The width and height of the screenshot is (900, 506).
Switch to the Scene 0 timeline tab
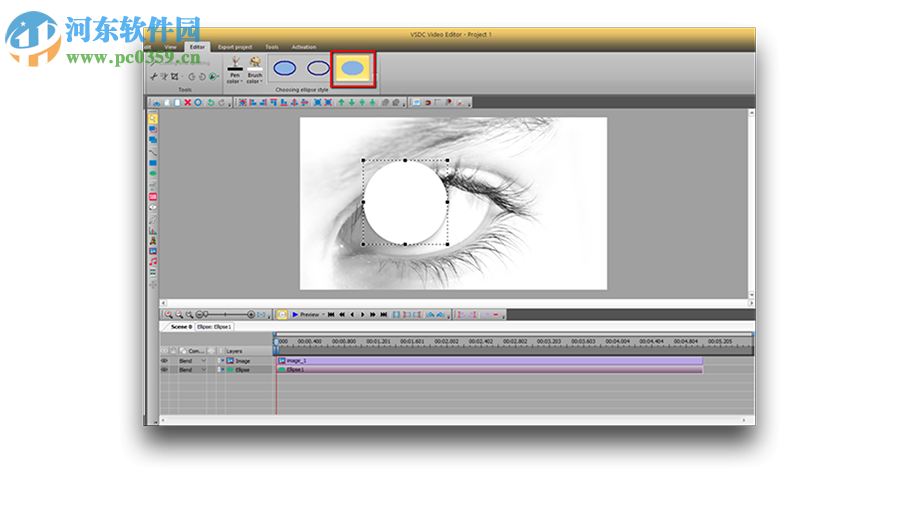(181, 326)
